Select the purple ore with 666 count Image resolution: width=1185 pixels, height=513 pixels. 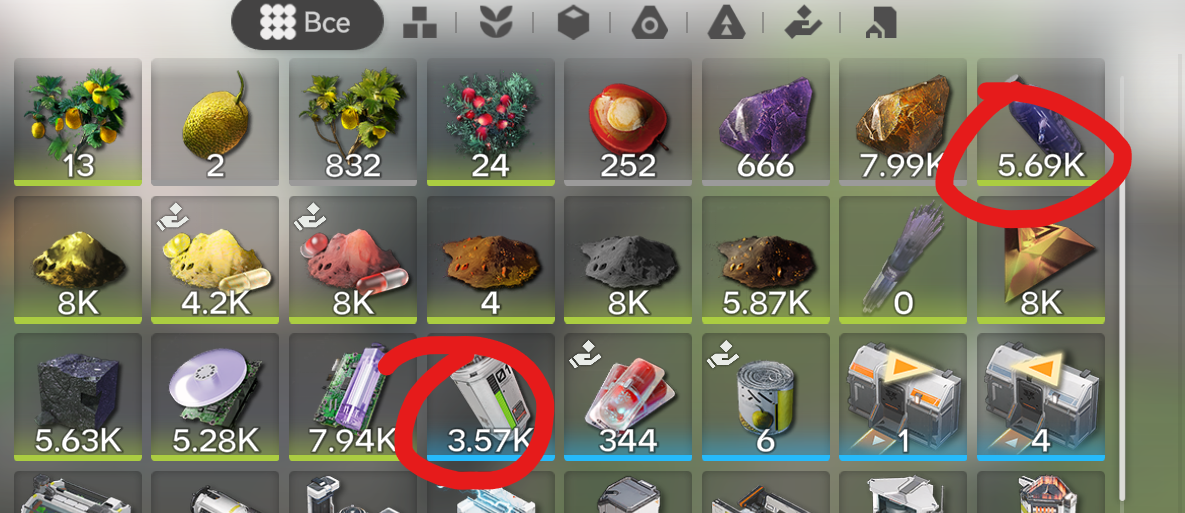pyautogui.click(x=766, y=122)
